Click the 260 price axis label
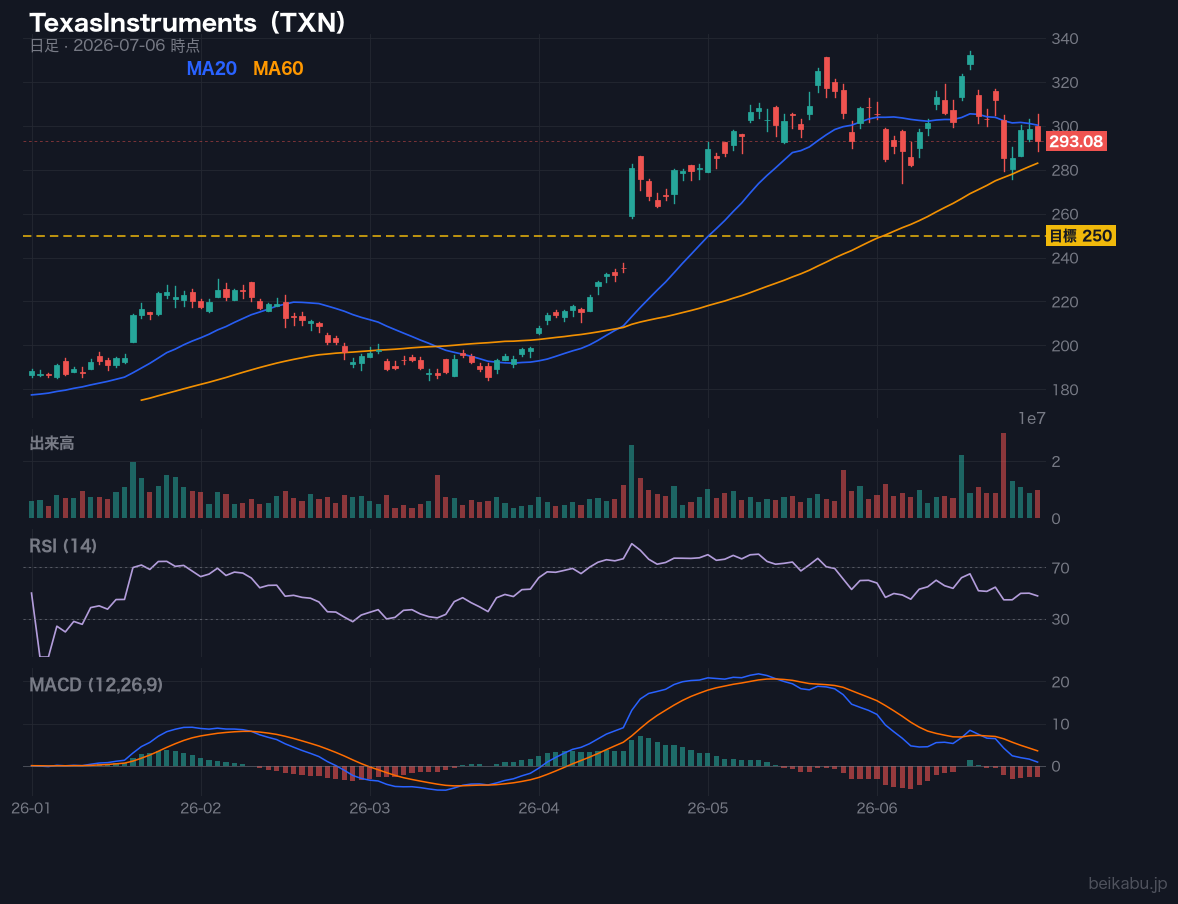The height and width of the screenshot is (904, 1178). (x=1065, y=214)
